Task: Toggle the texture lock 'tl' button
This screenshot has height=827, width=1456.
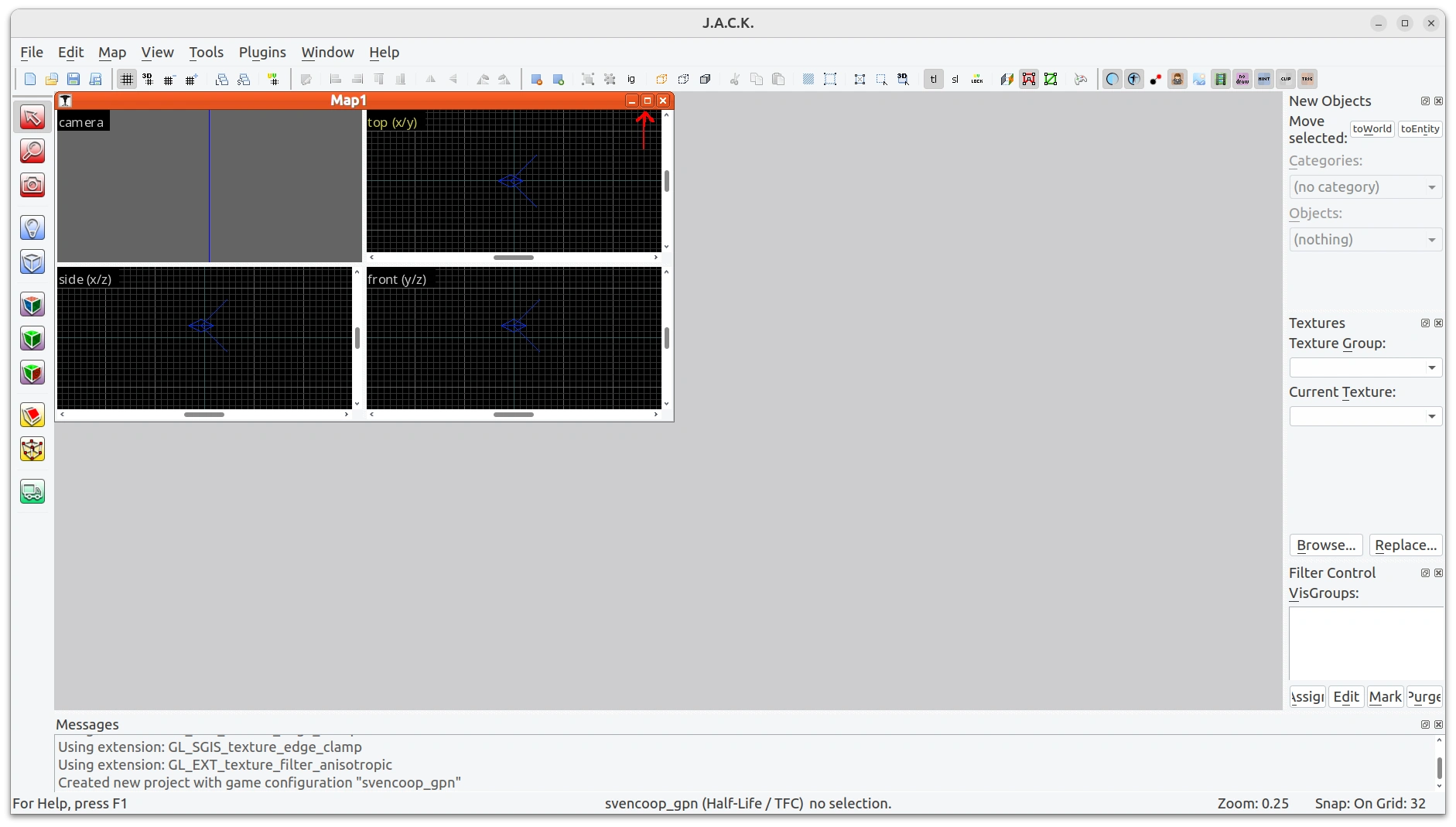Action: [934, 79]
